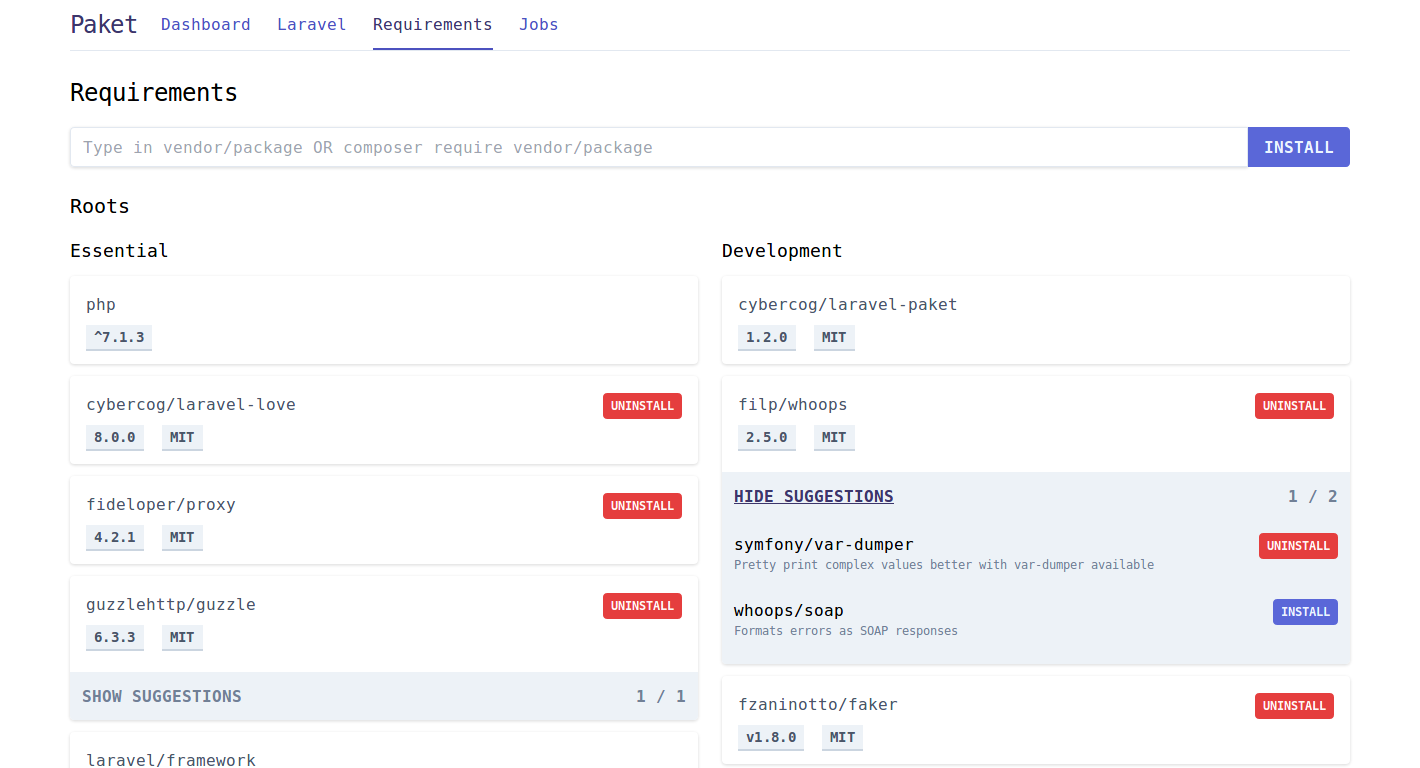Click the php package name
Screen dimensions: 1420x768
(101, 305)
